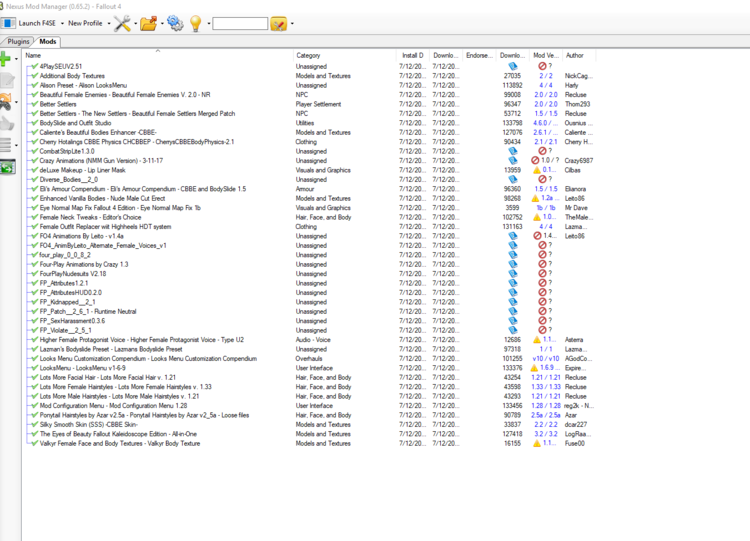Viewport: 750px width, 541px height.
Task: Click the Launch F4SE text button
Action: click(37, 23)
